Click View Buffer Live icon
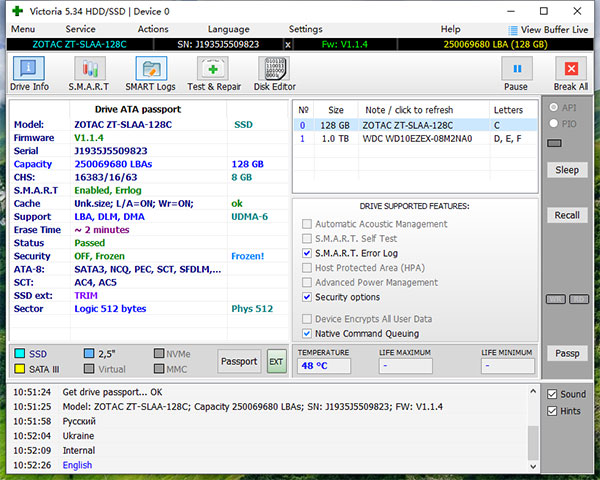600x480 pixels. point(515,30)
